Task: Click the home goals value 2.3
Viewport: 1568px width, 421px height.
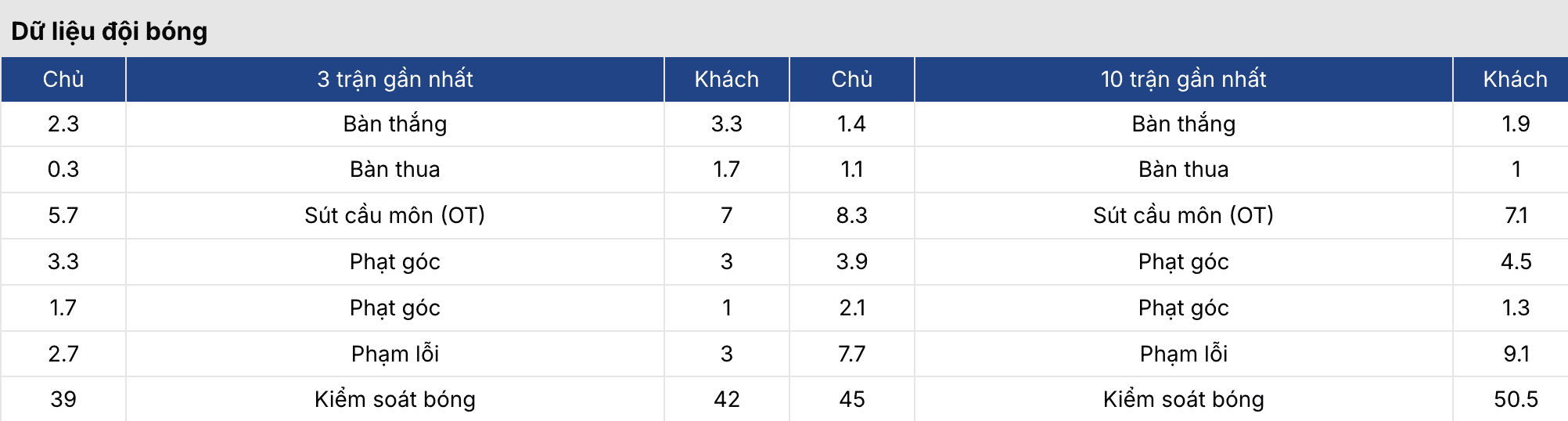Action: tap(63, 124)
